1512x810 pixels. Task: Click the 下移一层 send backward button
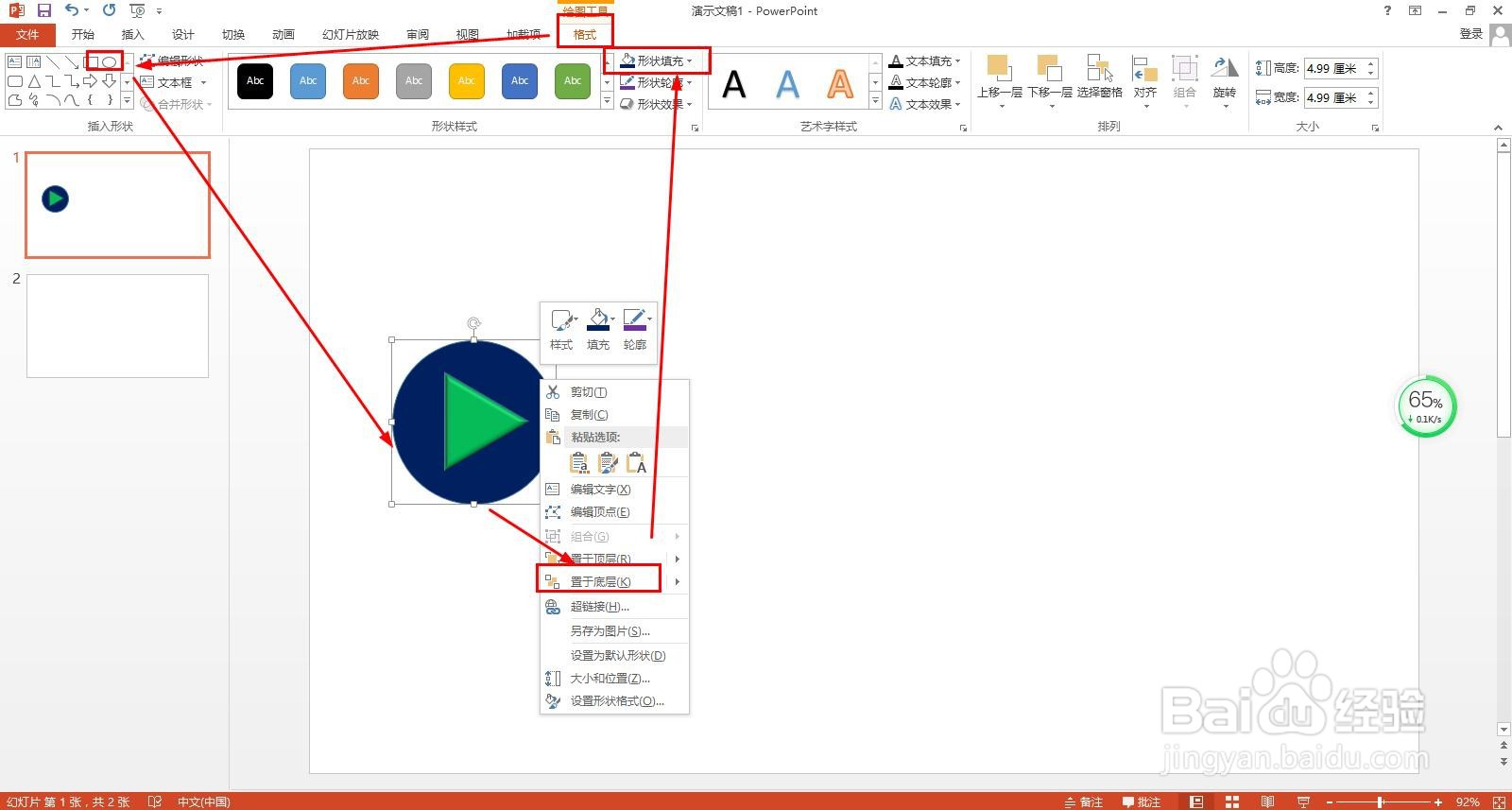[x=1050, y=80]
